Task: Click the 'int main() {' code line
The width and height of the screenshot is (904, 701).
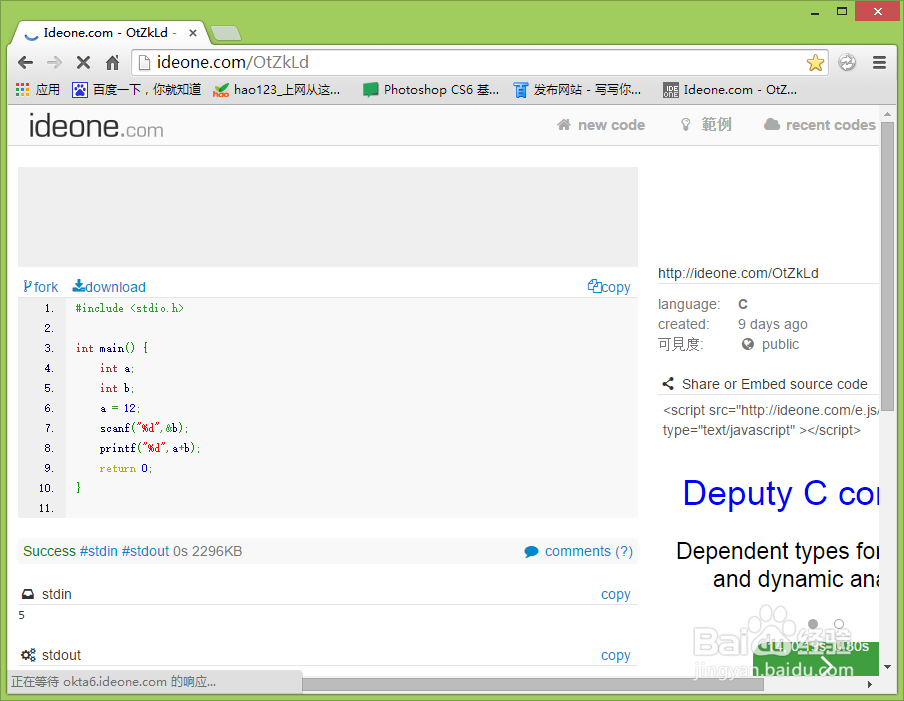Action: 112,348
